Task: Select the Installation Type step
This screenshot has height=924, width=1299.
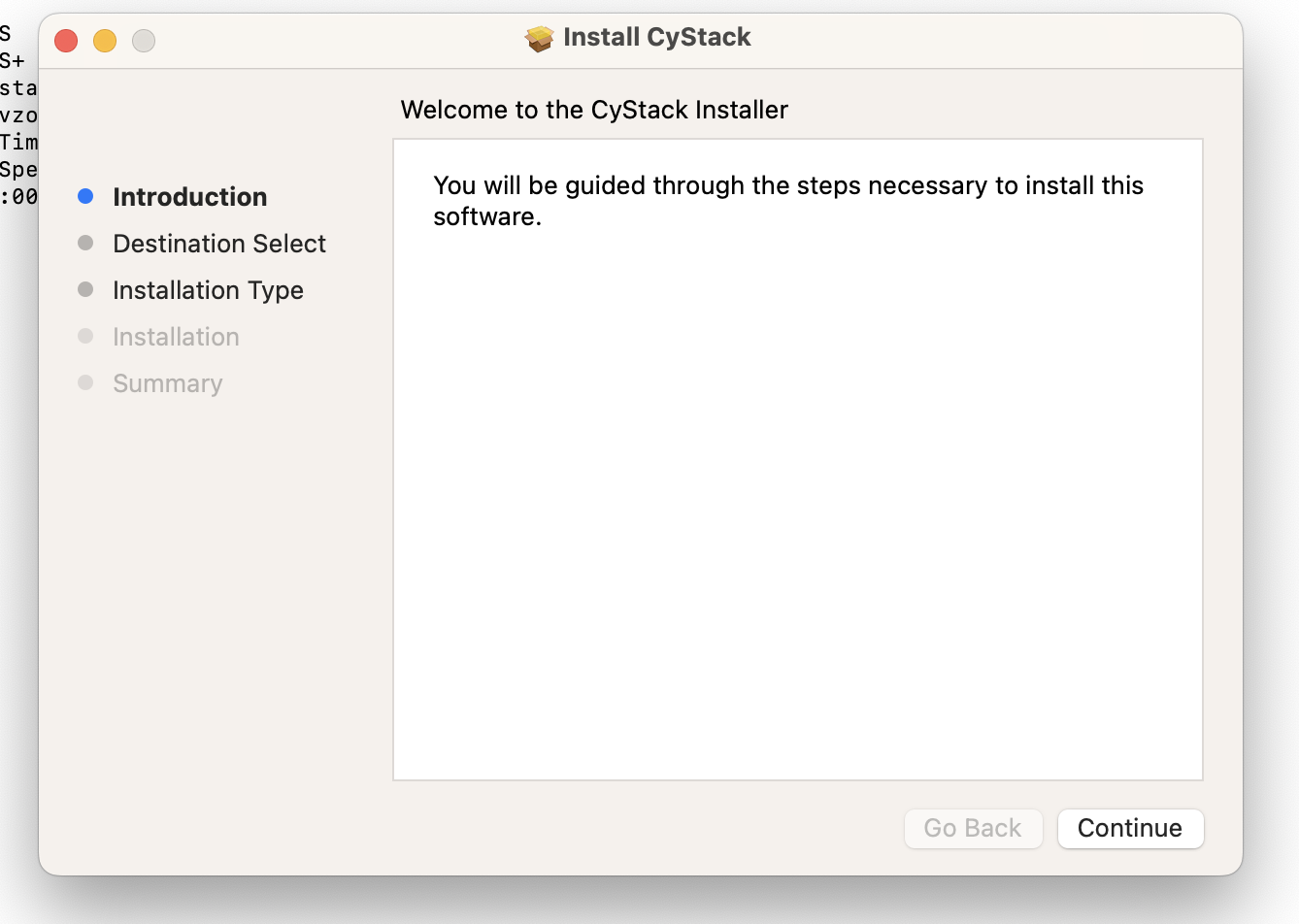Action: click(208, 290)
